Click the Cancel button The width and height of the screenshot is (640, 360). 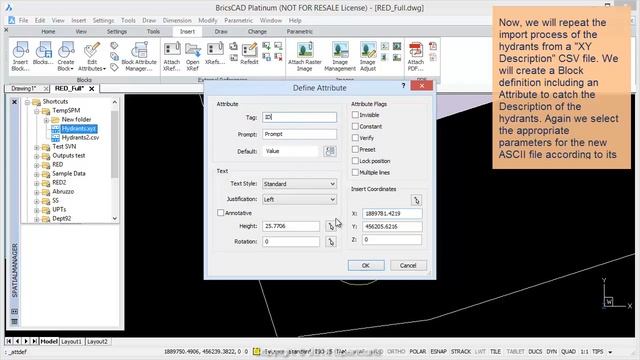point(408,265)
